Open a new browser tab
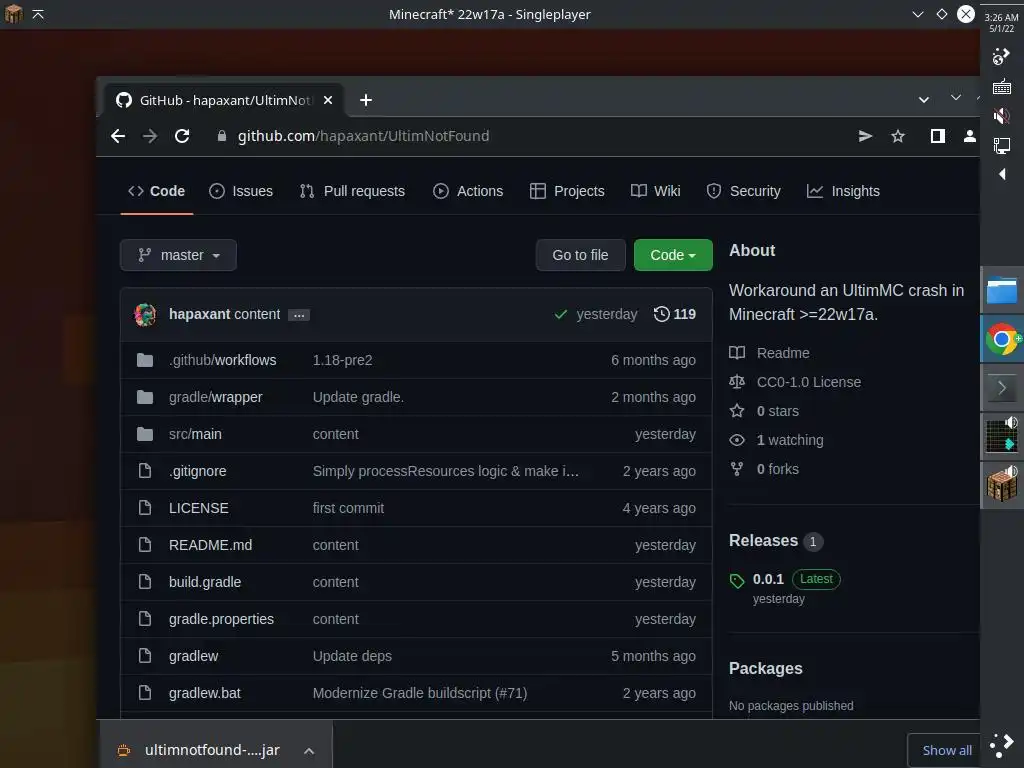 pos(366,100)
